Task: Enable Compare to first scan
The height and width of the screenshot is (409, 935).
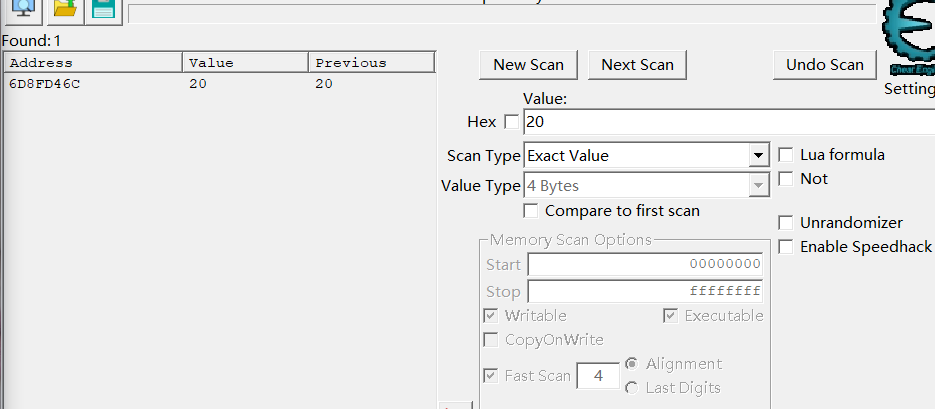Action: coord(531,211)
